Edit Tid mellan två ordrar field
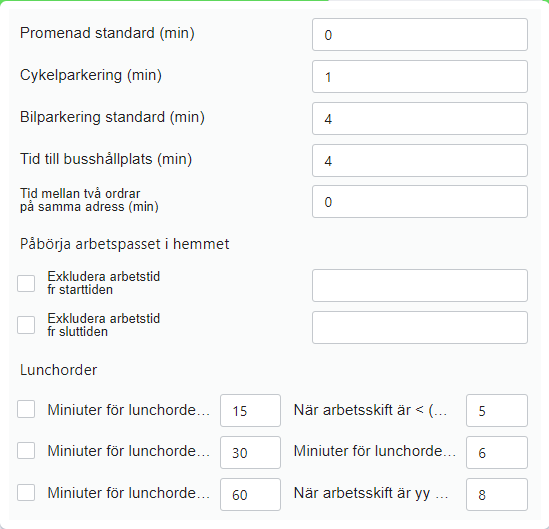The width and height of the screenshot is (549, 529). [420, 202]
